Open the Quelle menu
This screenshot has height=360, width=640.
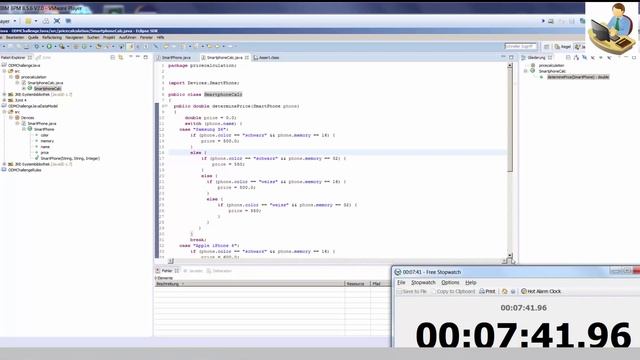pyautogui.click(x=33, y=37)
